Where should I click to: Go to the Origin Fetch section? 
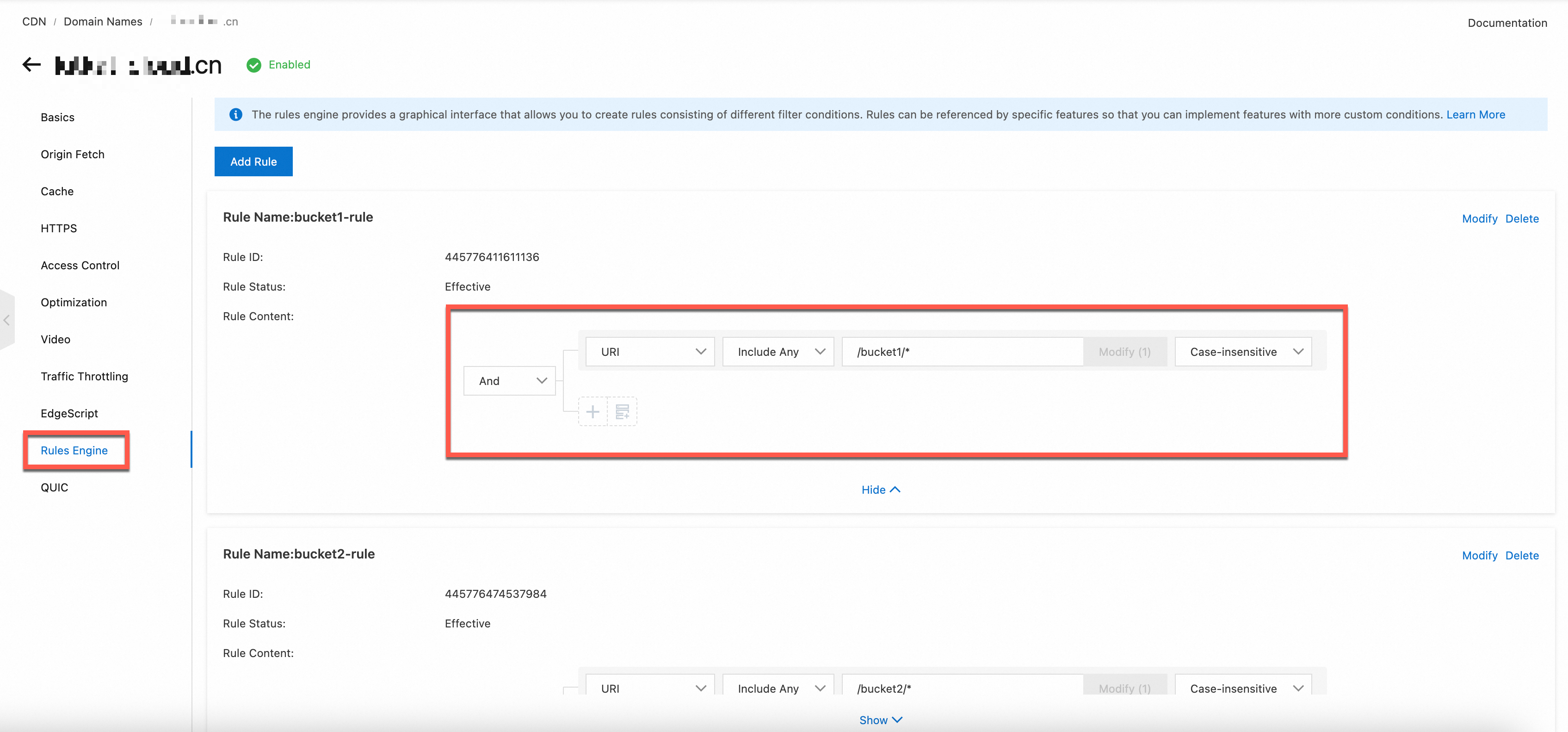(73, 154)
